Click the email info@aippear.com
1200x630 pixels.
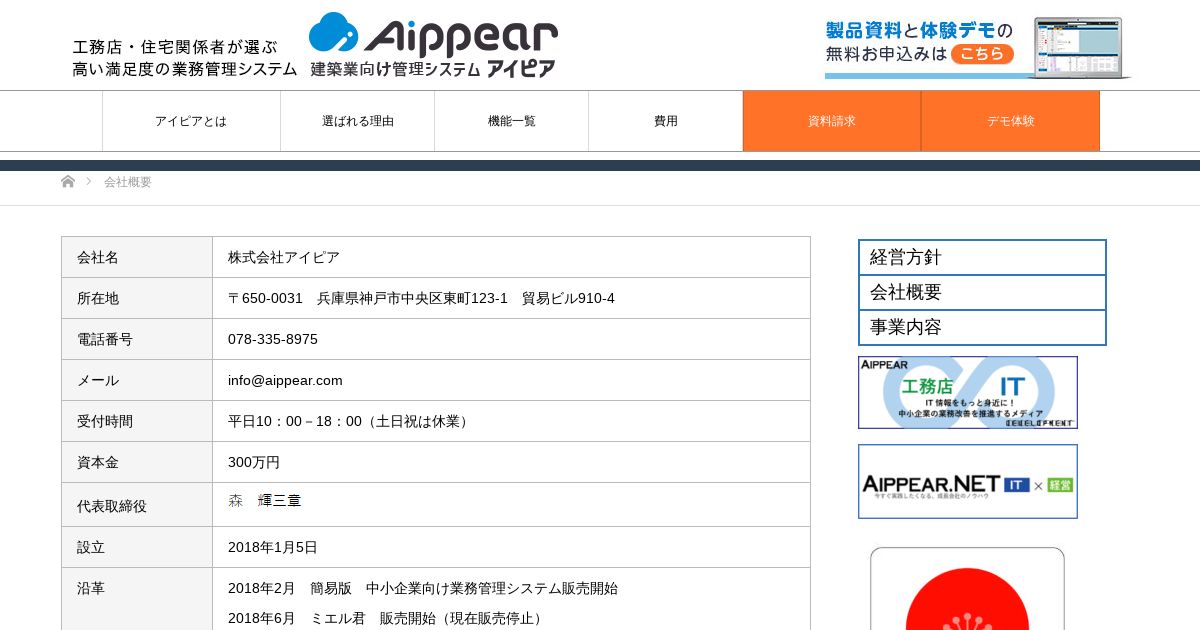285,380
